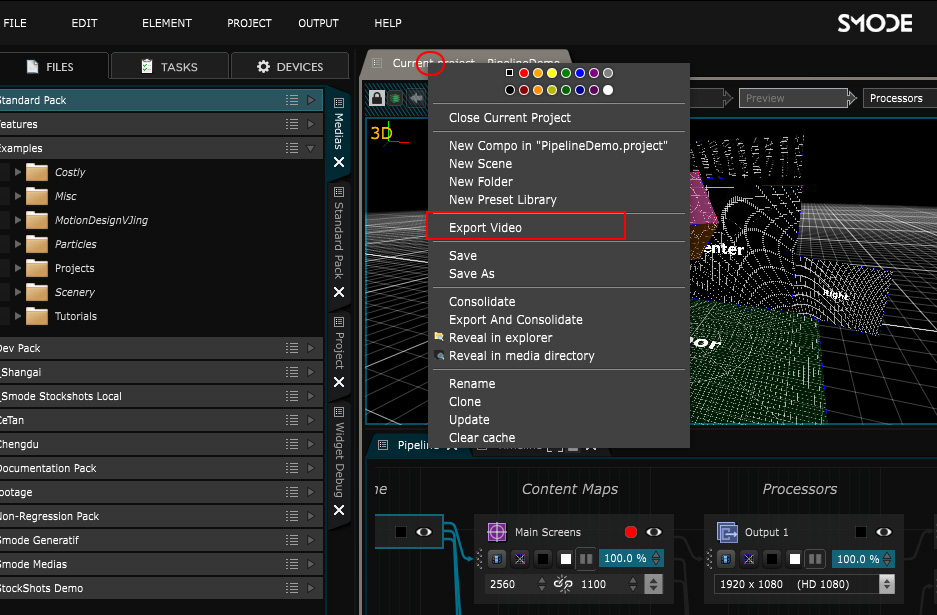Viewport: 937px width, 615px height.
Task: Toggle the black square on the leftmost partial node
Action: (401, 531)
